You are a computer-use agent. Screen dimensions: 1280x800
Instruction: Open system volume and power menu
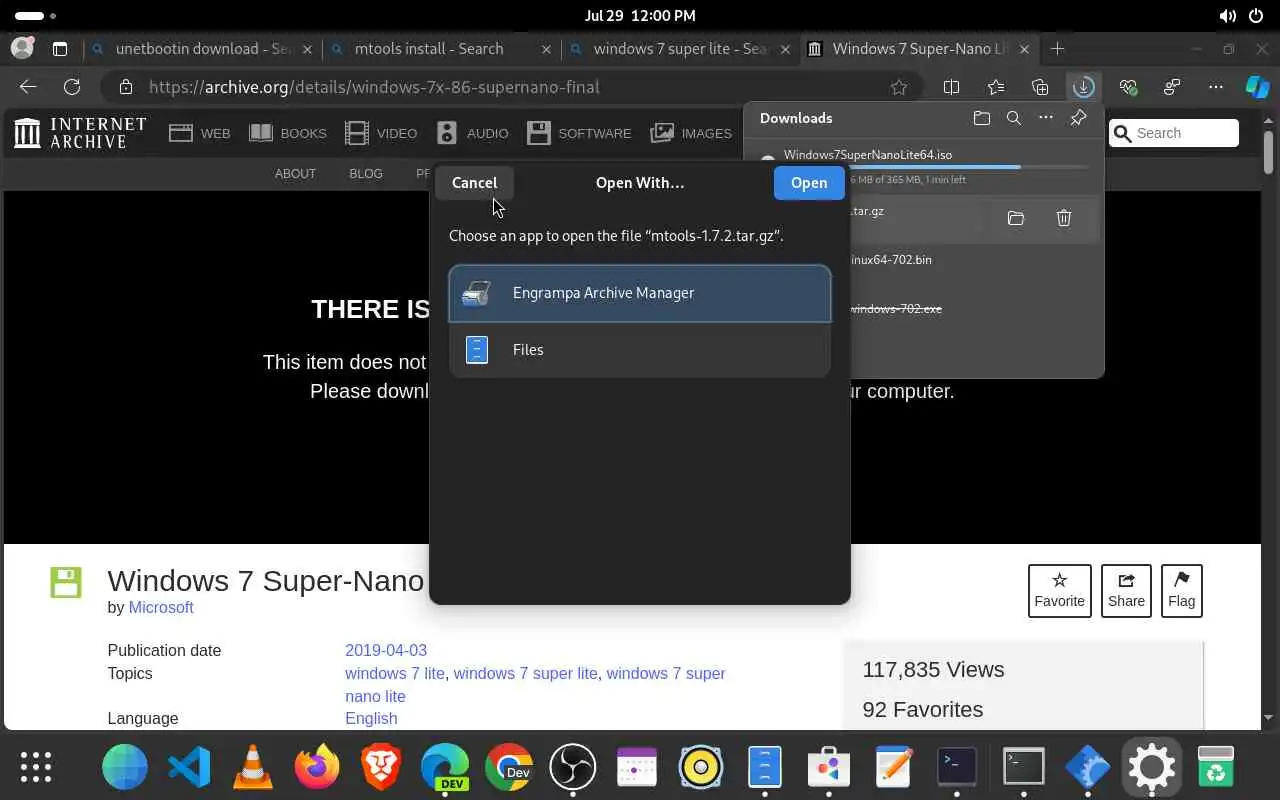pyautogui.click(x=1242, y=16)
